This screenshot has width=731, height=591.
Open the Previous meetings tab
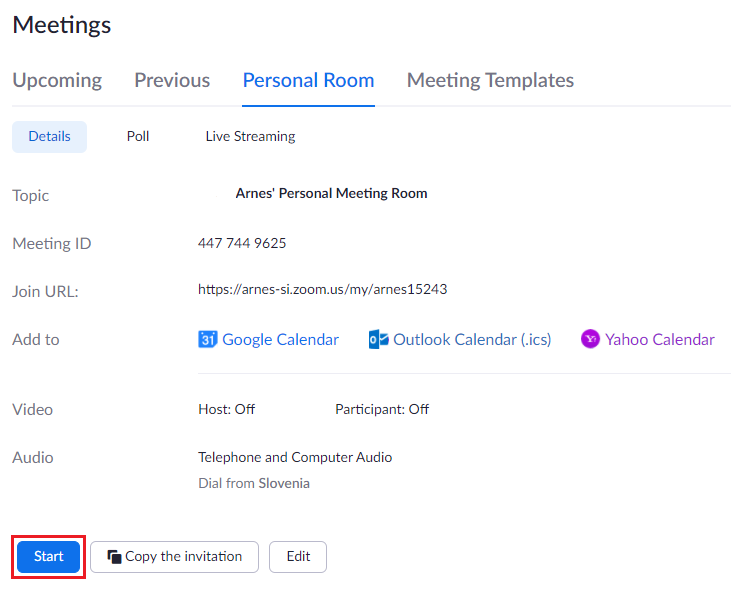coord(172,80)
